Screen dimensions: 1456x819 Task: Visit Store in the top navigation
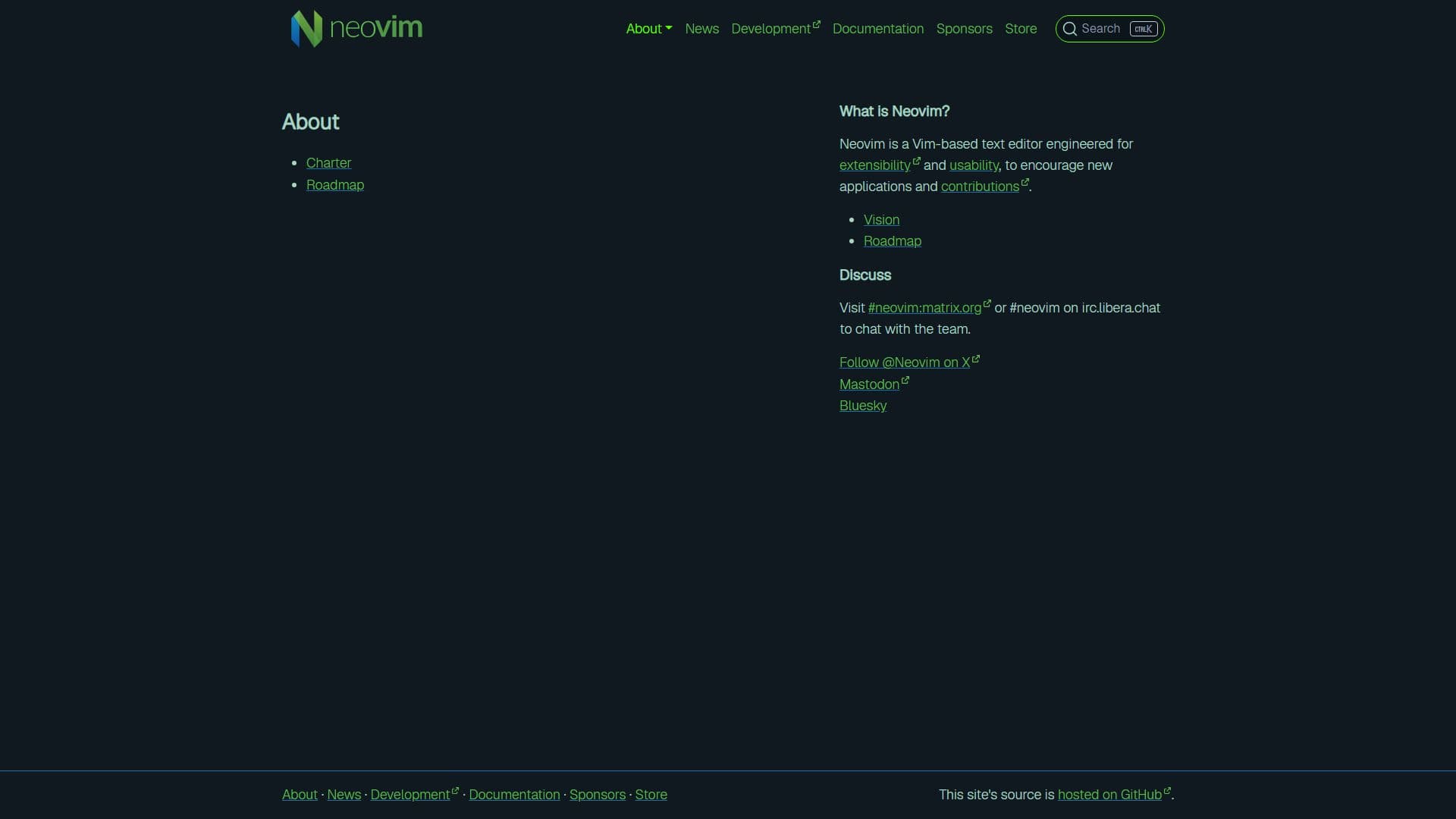coord(1021,29)
